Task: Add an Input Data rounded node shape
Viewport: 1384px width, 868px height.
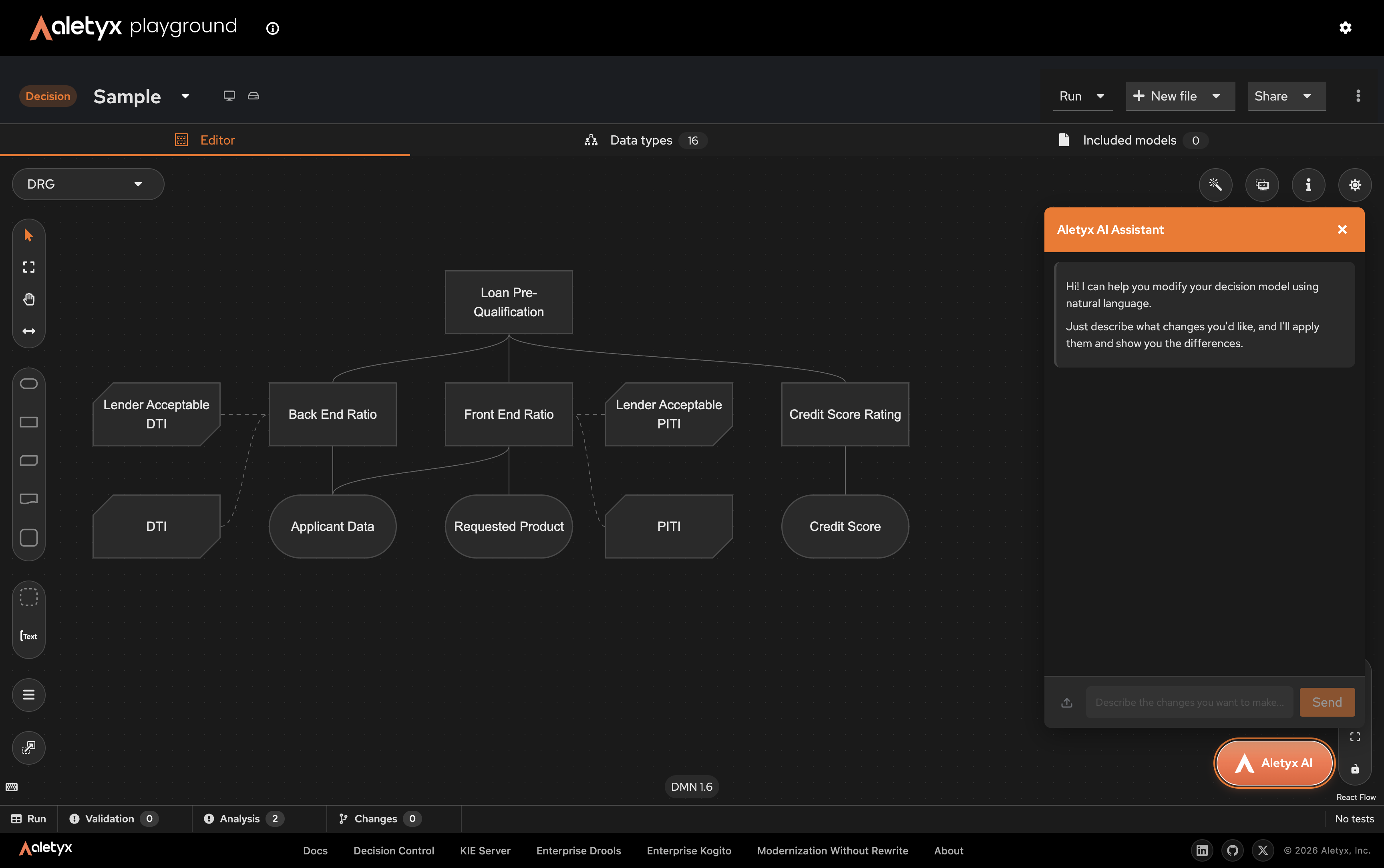Action: coord(29,384)
